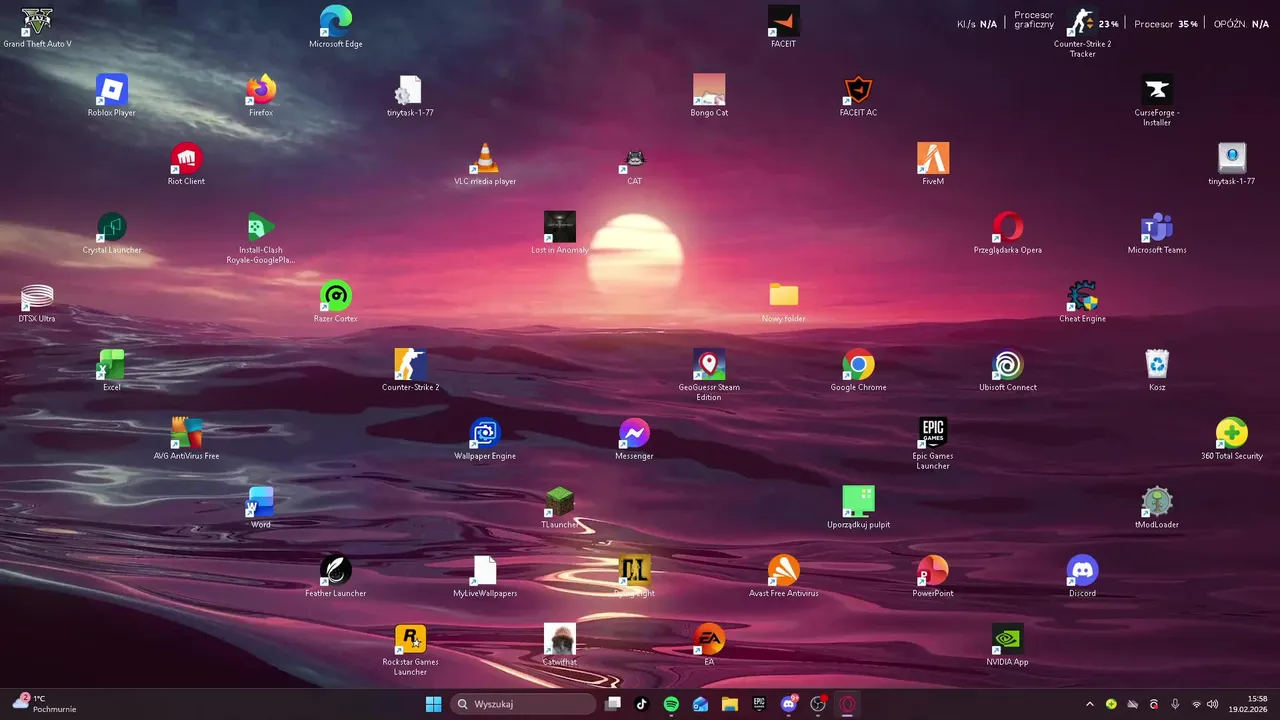Viewport: 1280px width, 720px height.
Task: Select the CurseForge Installer icon
Action: [1157, 100]
